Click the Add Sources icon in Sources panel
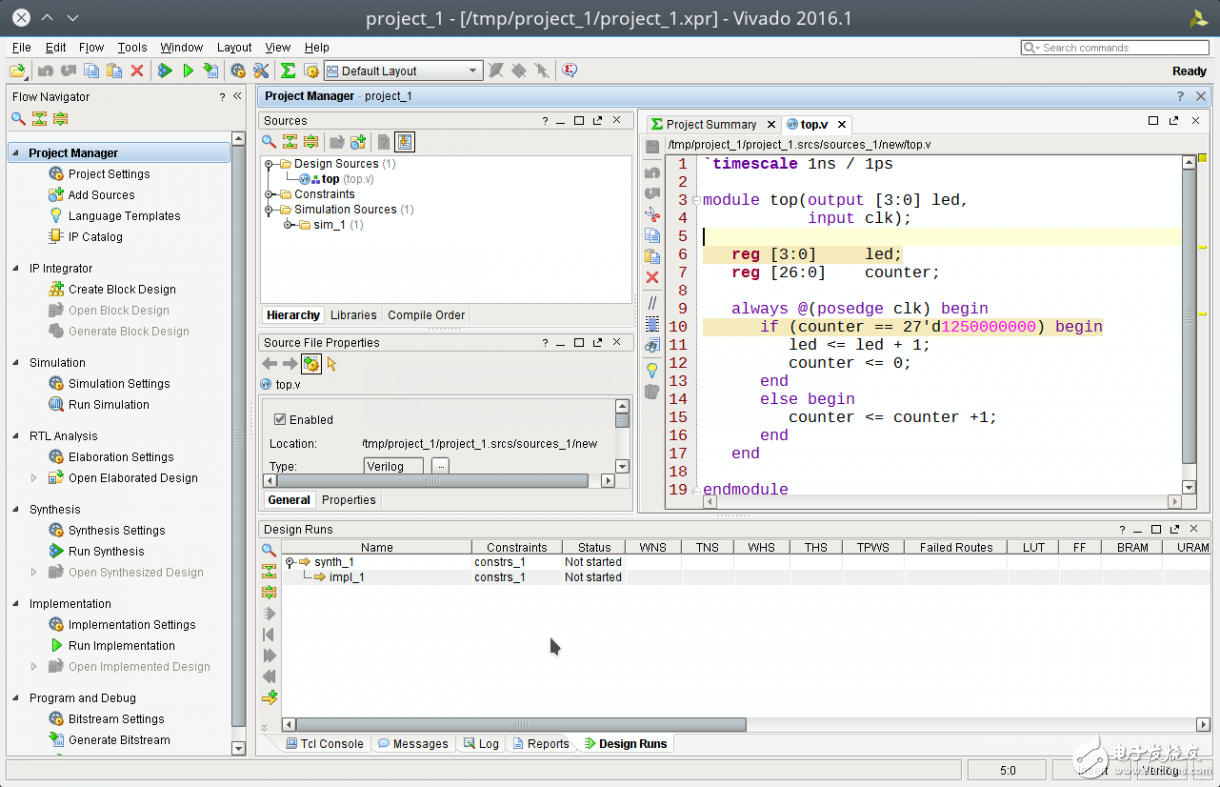 [x=358, y=142]
